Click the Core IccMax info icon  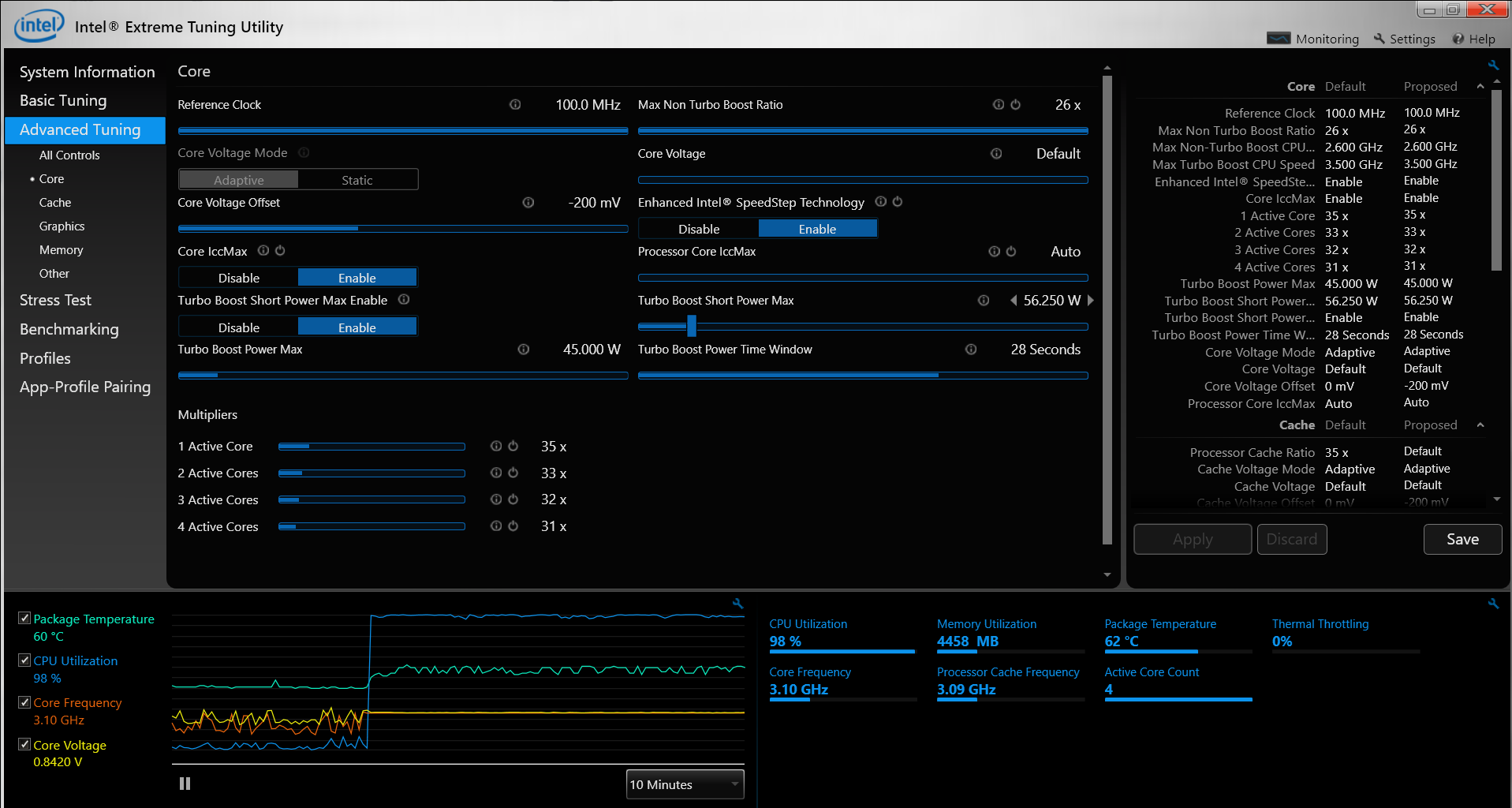[263, 250]
